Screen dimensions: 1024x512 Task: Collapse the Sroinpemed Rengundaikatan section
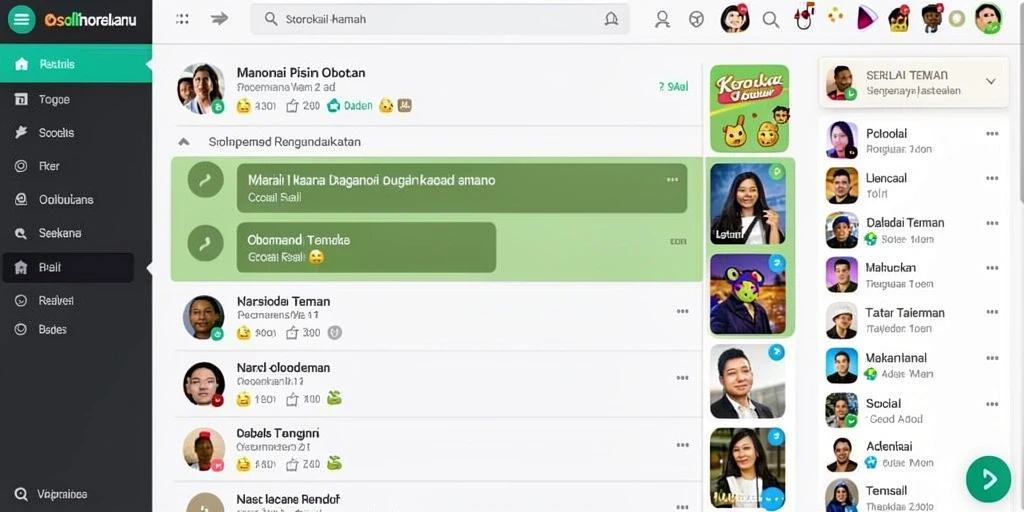coord(184,142)
